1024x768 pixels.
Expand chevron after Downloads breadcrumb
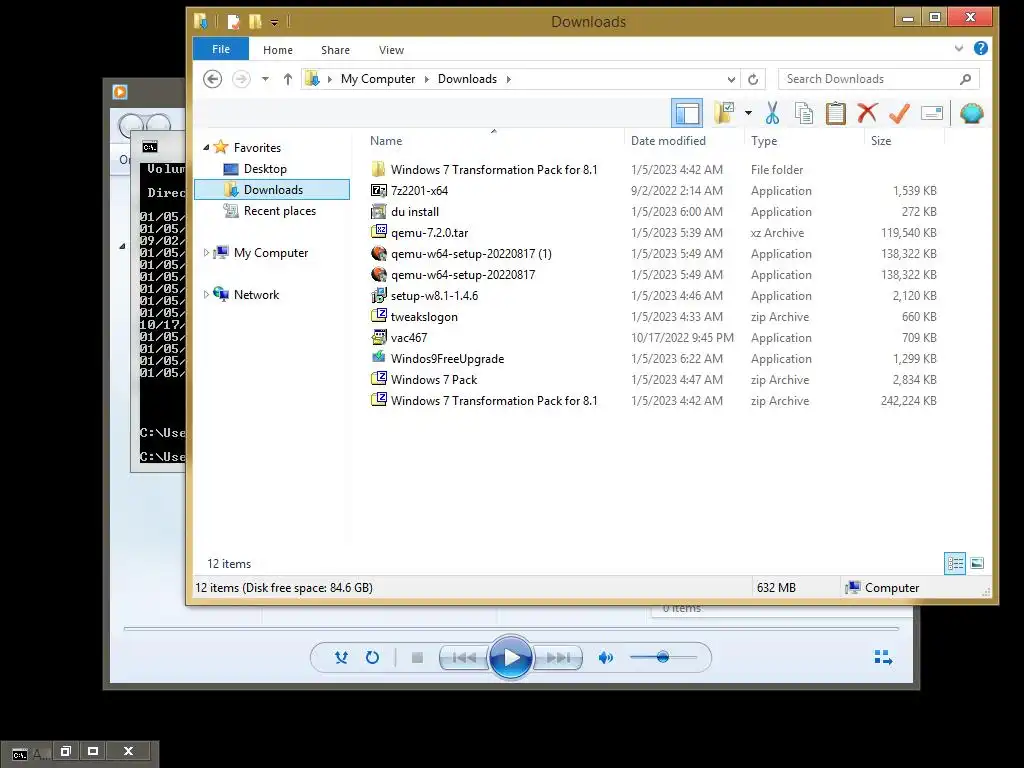pyautogui.click(x=509, y=79)
